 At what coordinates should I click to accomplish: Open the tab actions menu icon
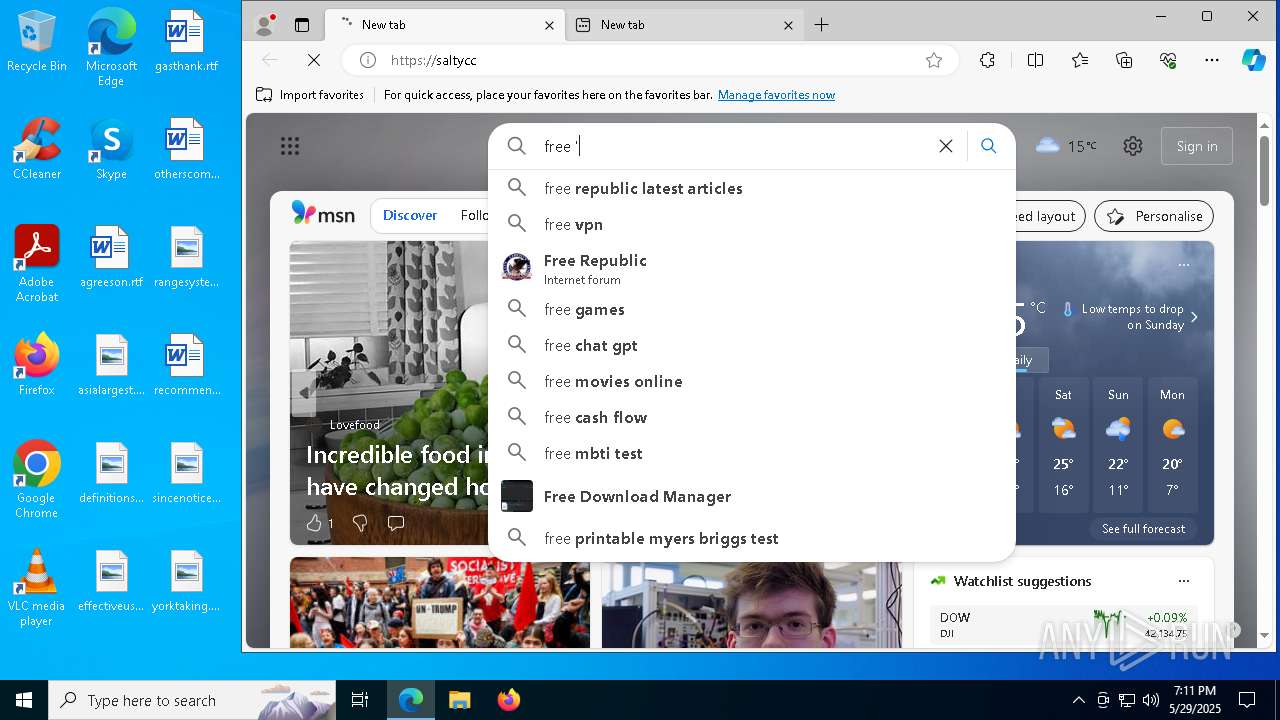[x=302, y=25]
